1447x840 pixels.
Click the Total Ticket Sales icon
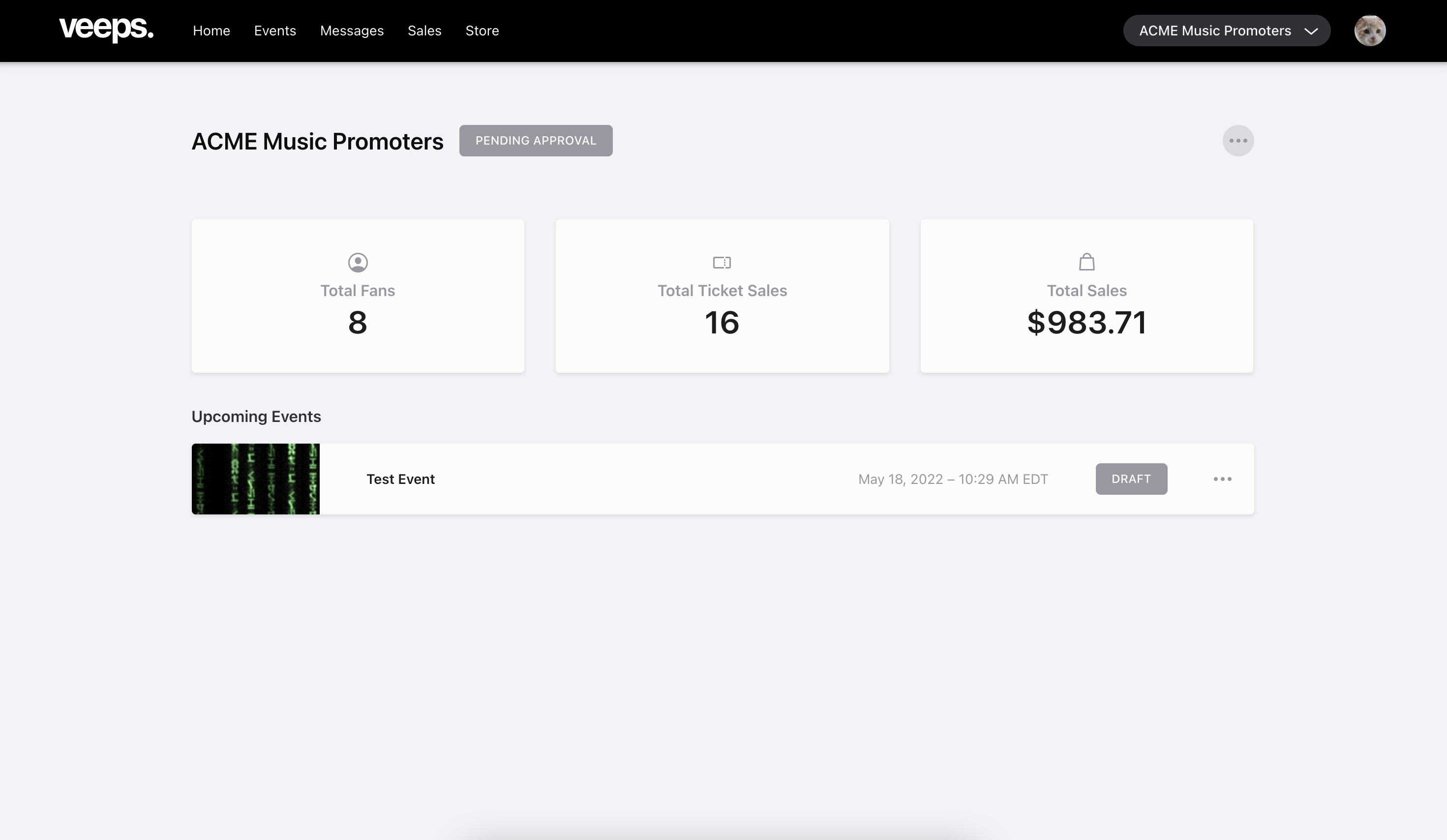(722, 262)
